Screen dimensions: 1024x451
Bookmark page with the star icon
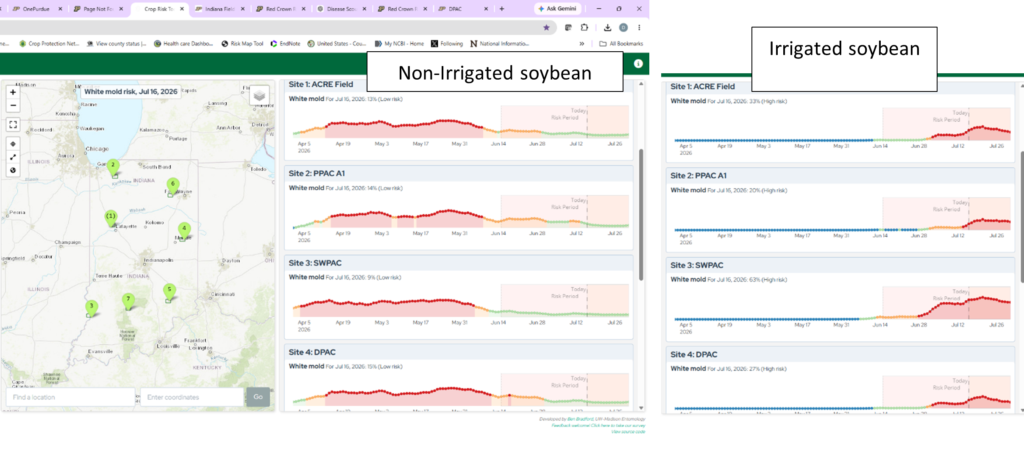tap(546, 27)
